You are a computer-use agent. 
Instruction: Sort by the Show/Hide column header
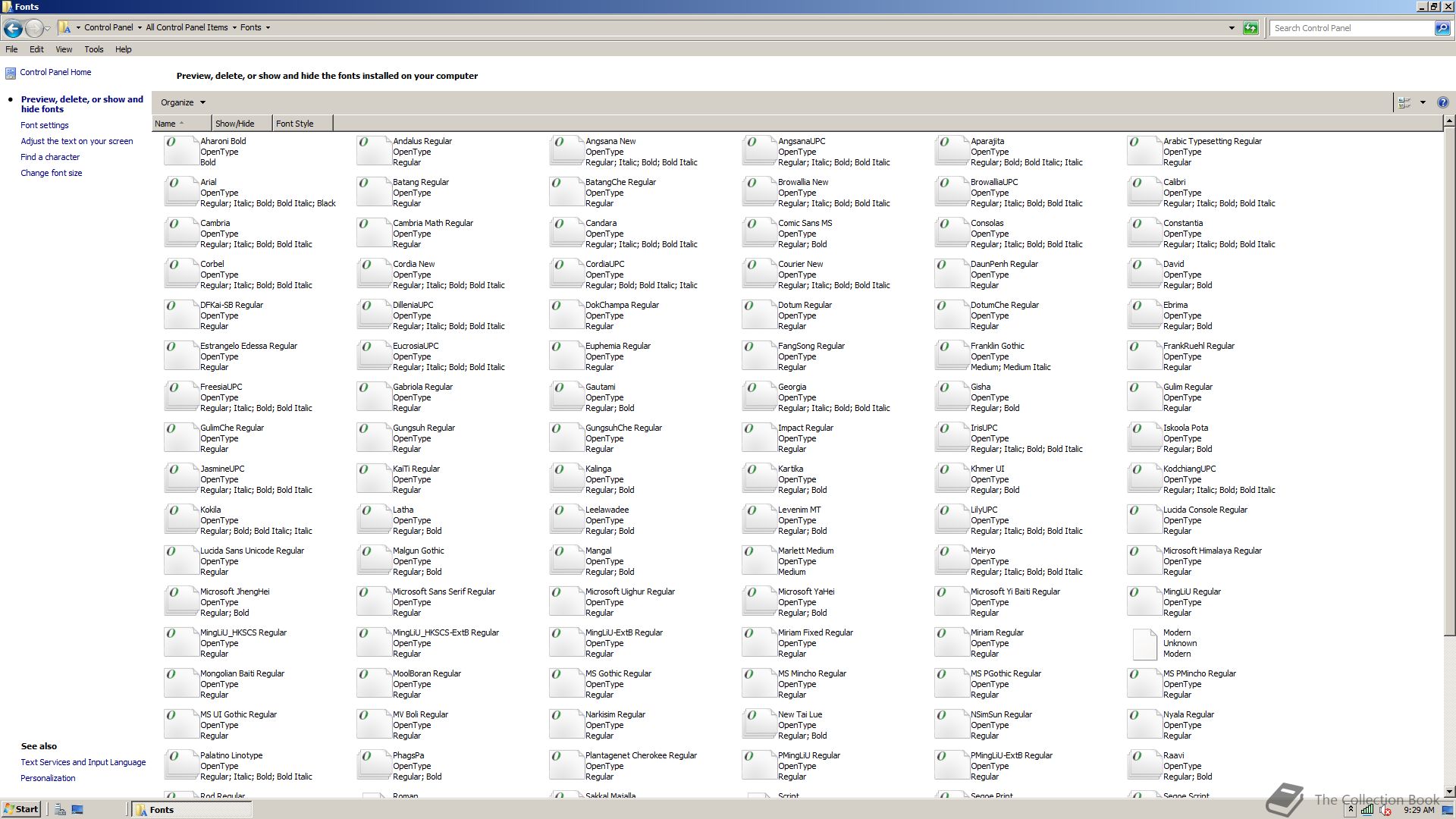point(242,124)
